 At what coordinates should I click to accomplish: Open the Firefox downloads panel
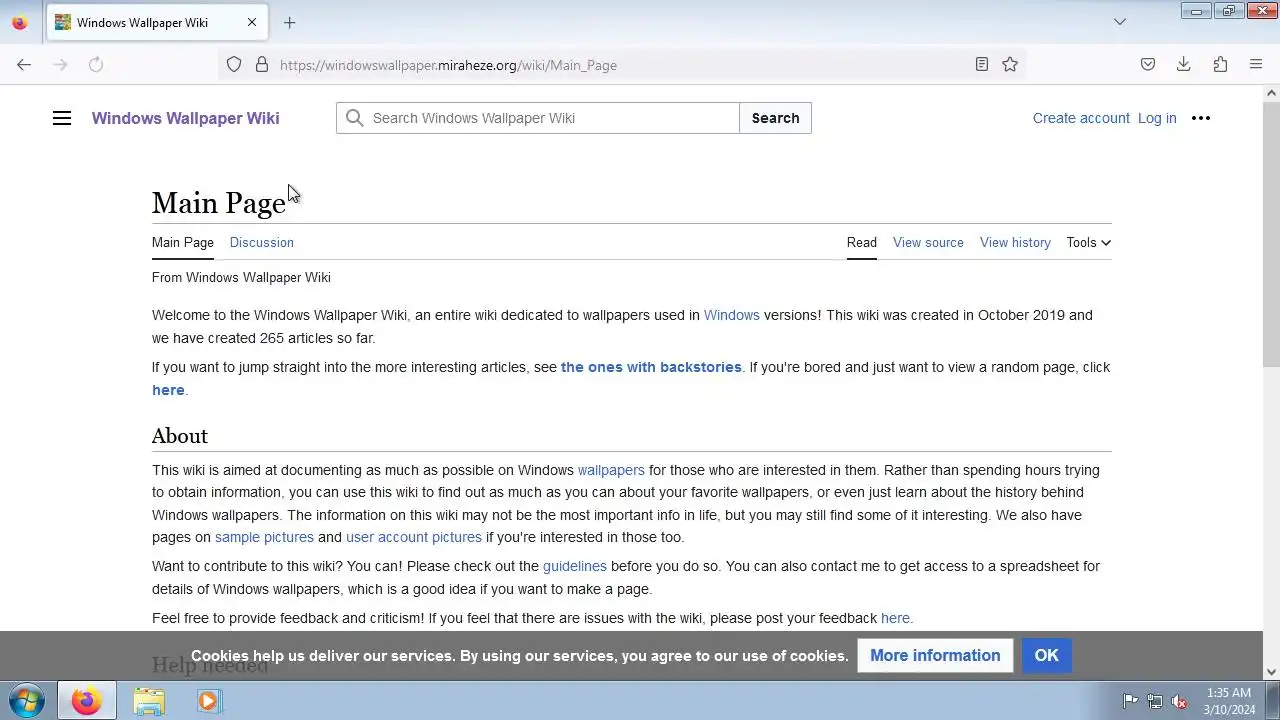(1184, 65)
